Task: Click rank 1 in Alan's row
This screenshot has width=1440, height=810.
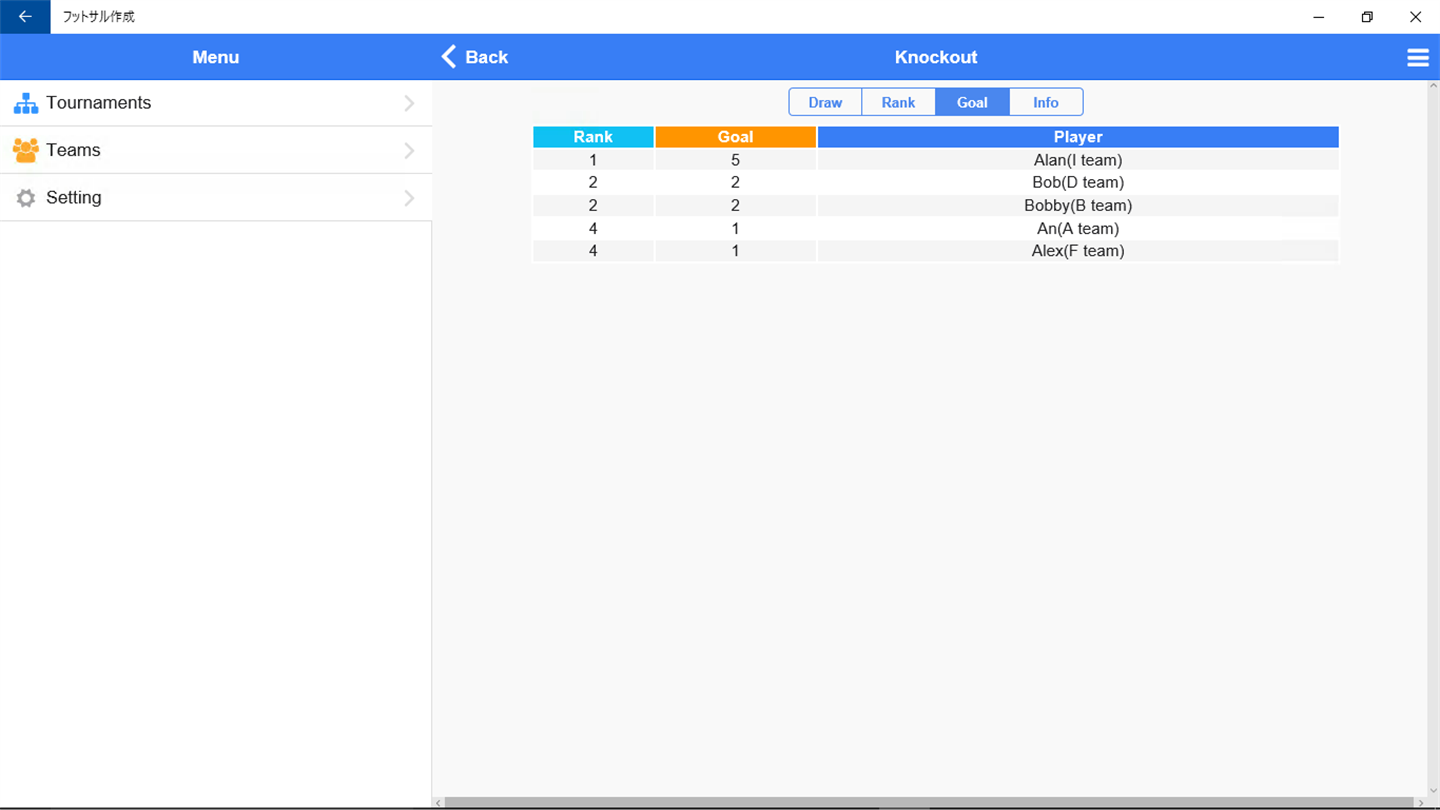Action: click(x=593, y=160)
